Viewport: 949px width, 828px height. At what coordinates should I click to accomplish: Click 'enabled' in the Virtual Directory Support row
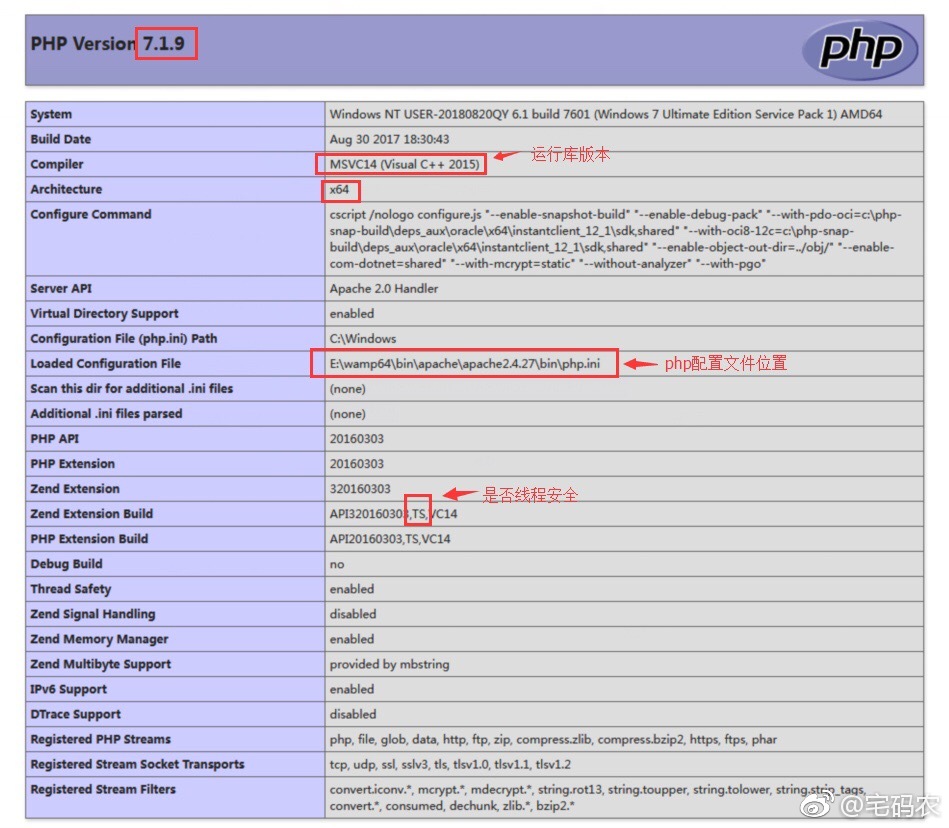[x=352, y=314]
